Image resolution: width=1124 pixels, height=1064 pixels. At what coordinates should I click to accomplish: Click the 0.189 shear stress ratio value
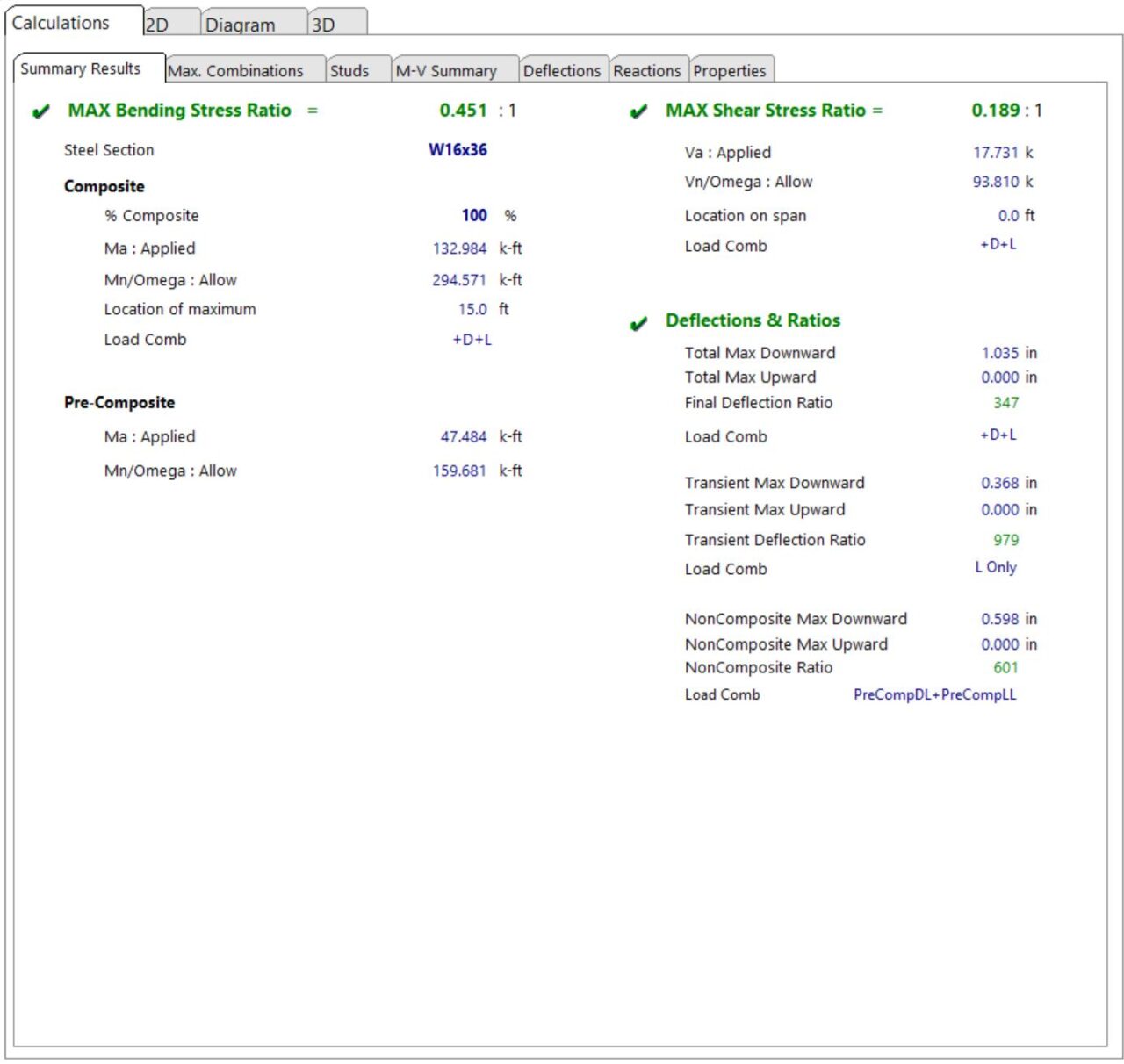pos(996,110)
